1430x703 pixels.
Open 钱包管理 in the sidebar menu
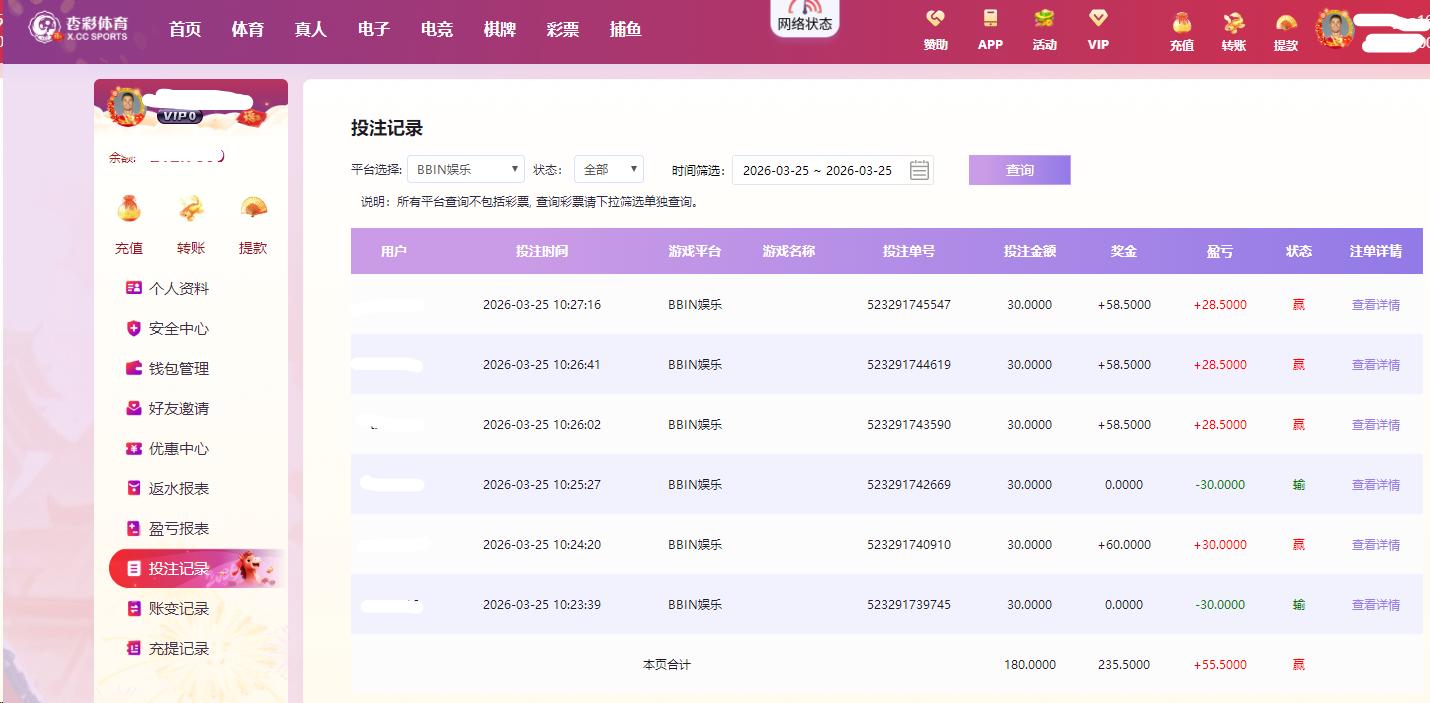pyautogui.click(x=178, y=369)
